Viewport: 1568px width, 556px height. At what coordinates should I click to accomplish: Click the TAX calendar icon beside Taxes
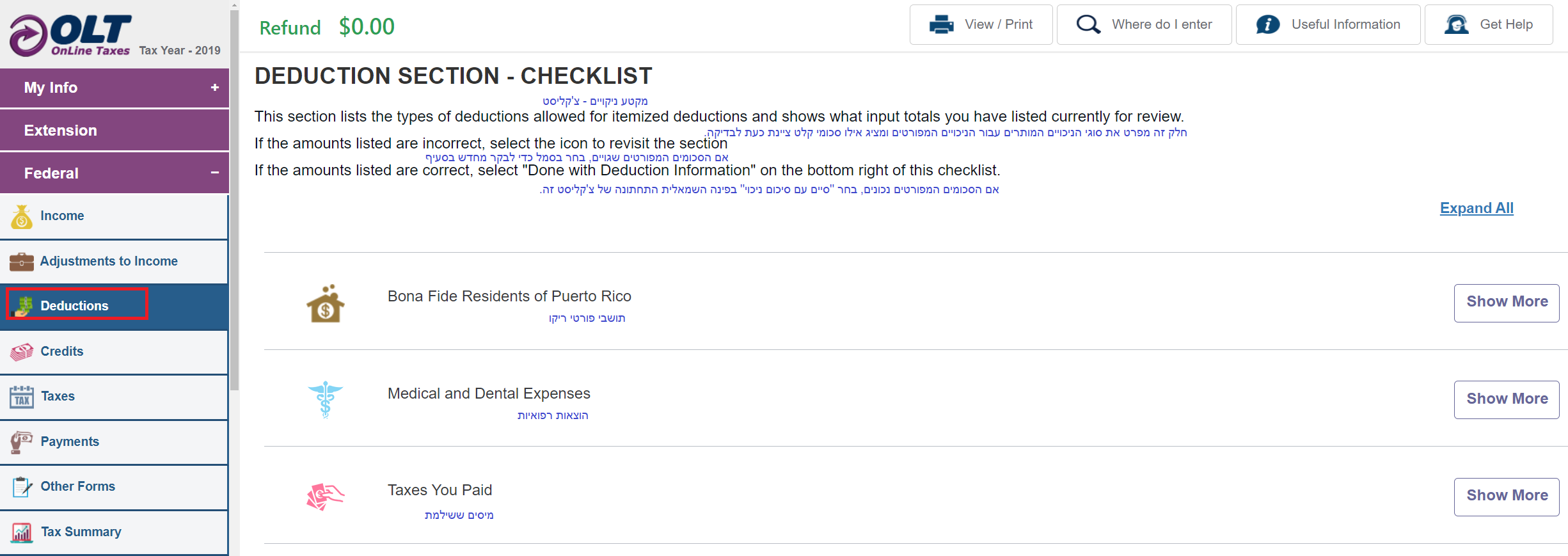coord(22,397)
